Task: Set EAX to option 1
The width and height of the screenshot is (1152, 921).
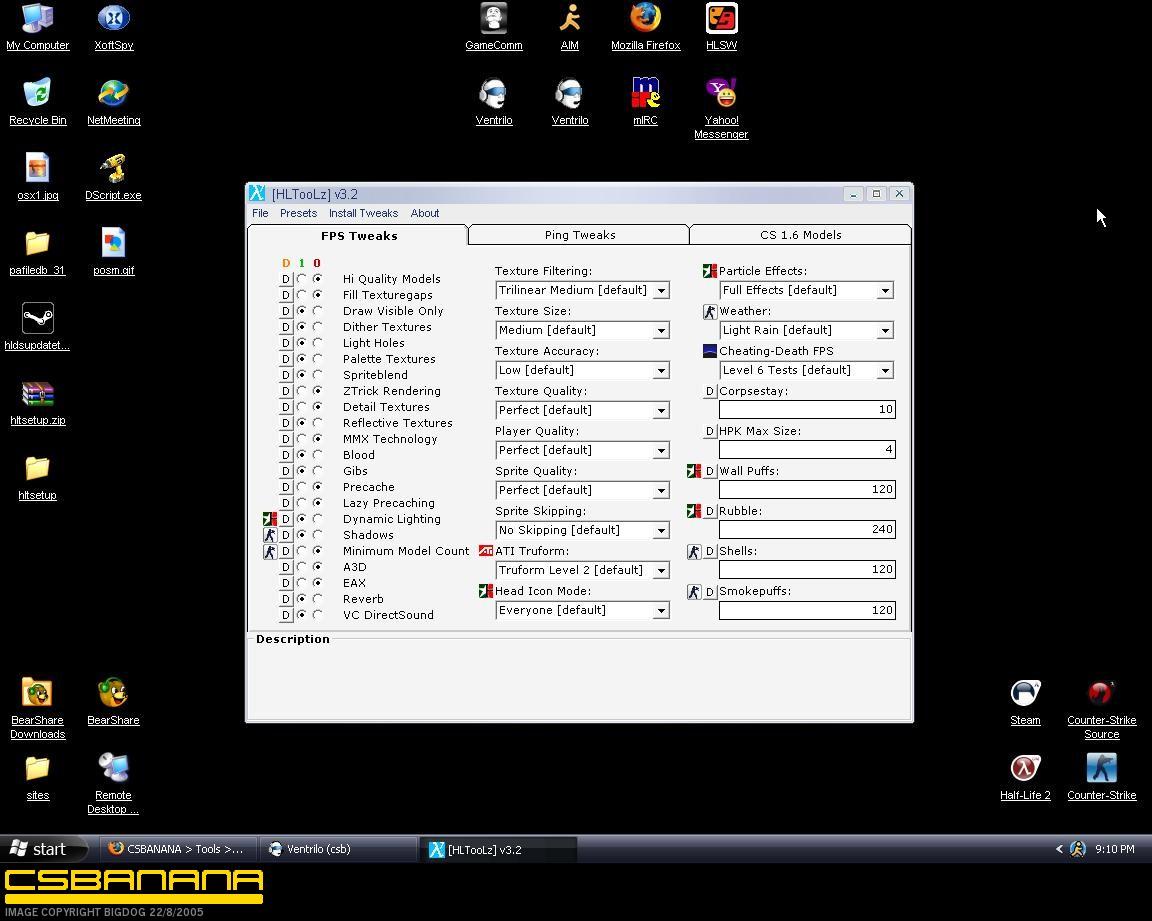Action: 301,583
